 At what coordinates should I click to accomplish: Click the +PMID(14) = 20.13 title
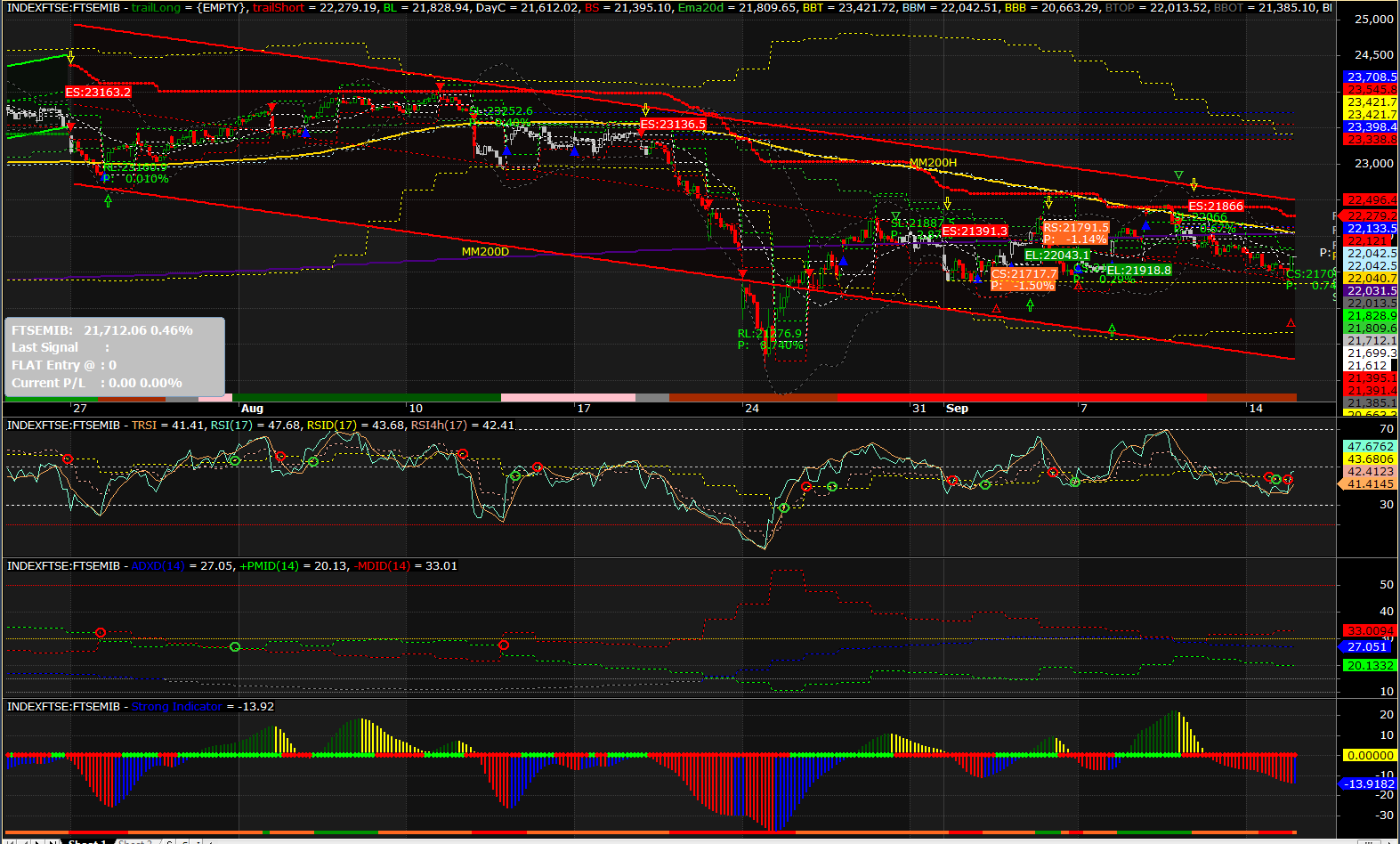tap(294, 565)
